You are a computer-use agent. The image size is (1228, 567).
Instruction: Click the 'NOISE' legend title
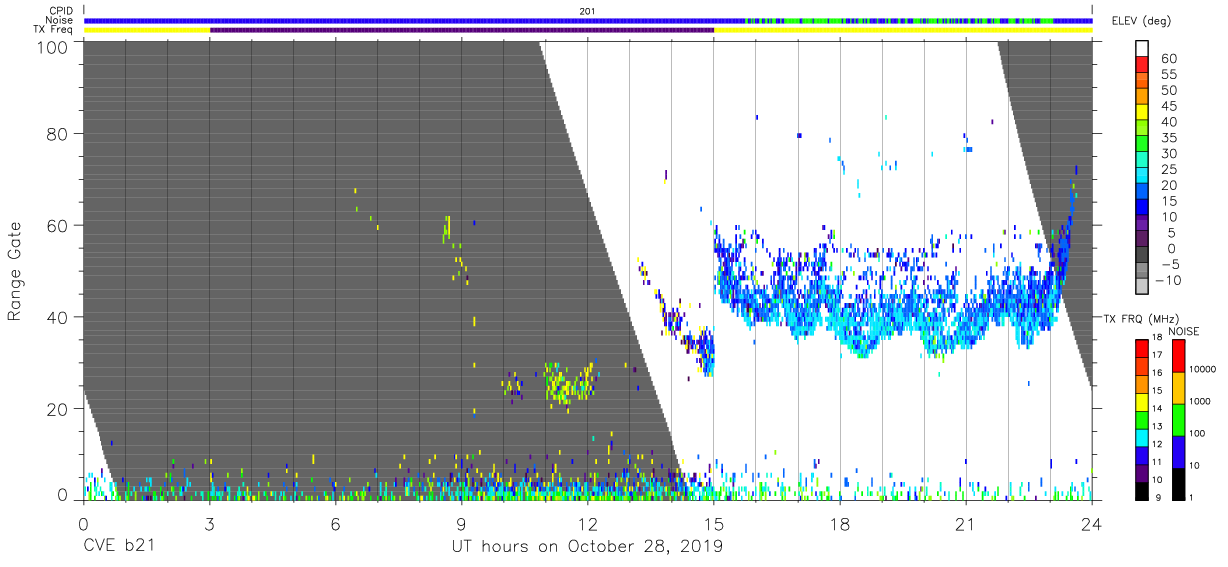[1184, 330]
